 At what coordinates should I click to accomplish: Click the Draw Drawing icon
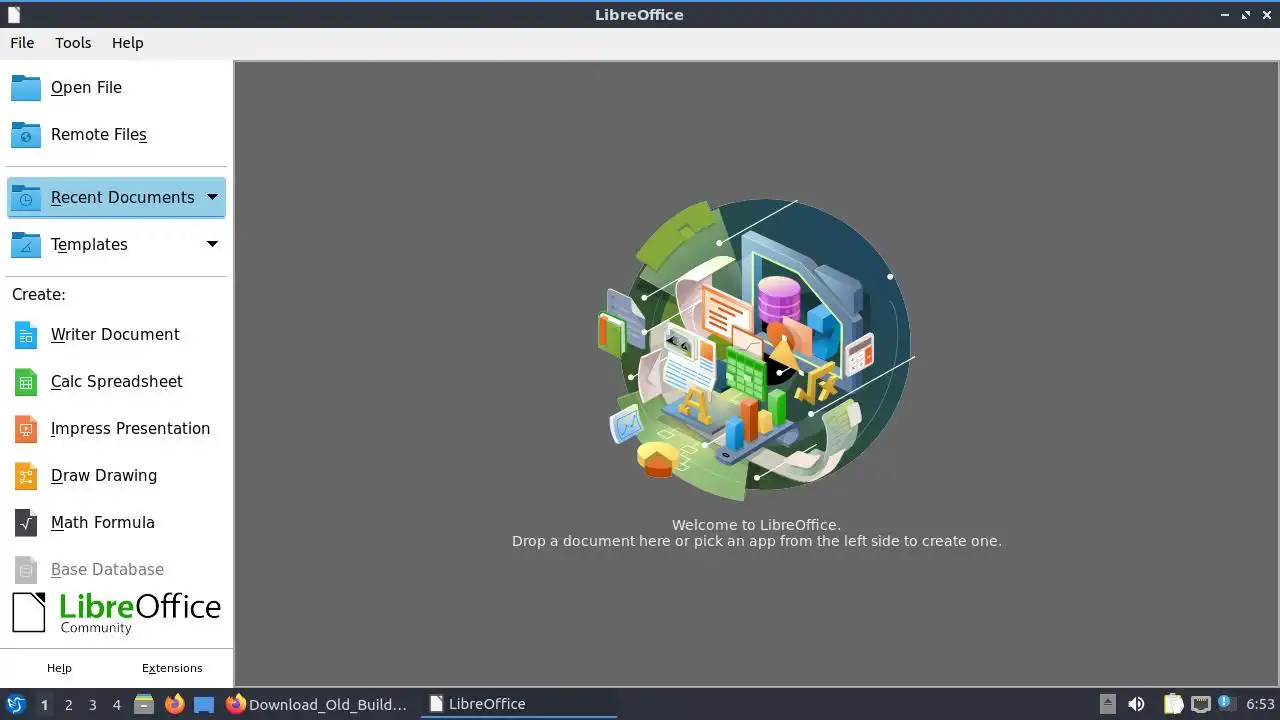26,476
